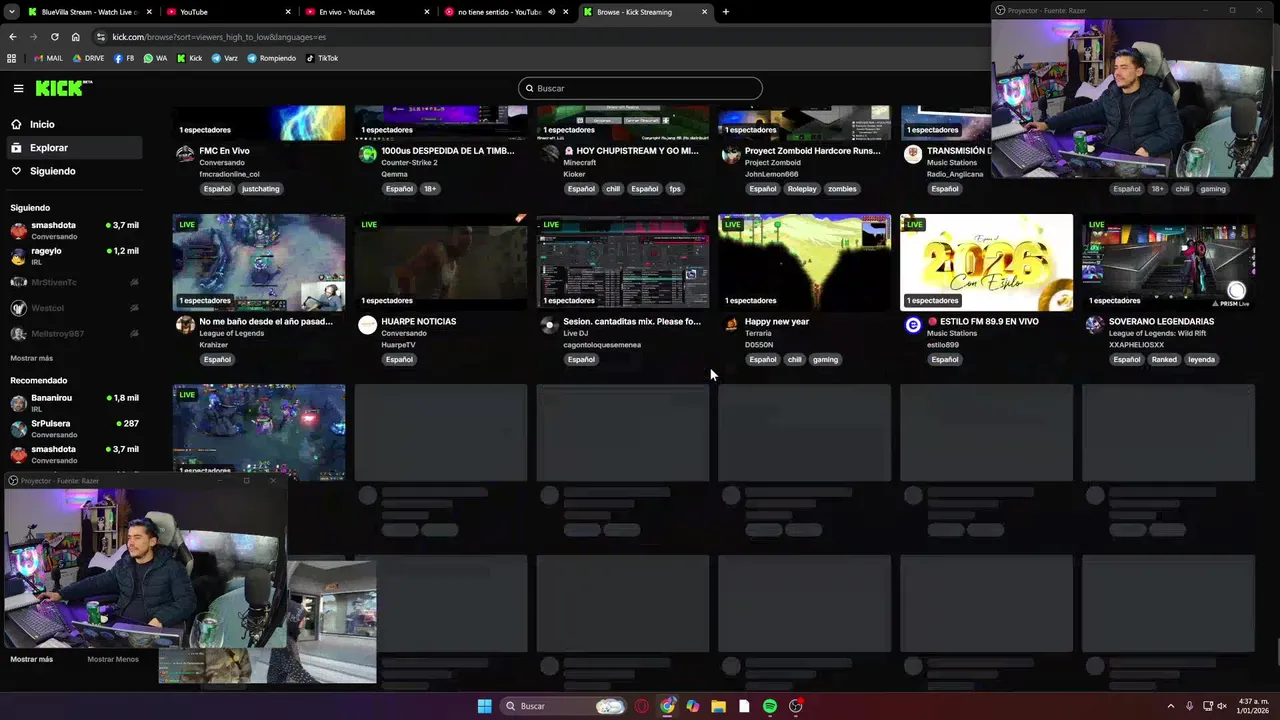Image resolution: width=1280 pixels, height=720 pixels.
Task: Click the address bar URL kick.com/browse
Action: point(218,37)
